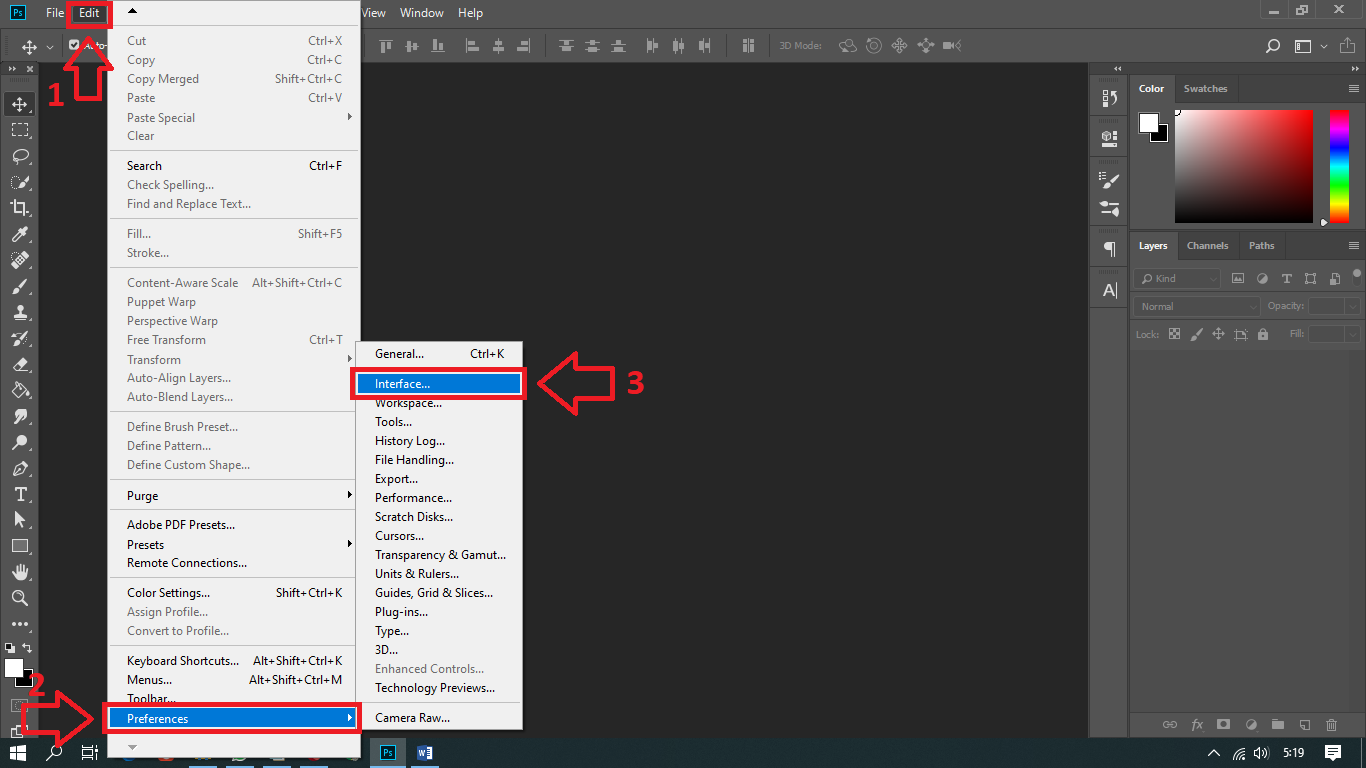Select the Lasso tool
Viewport: 1366px width, 768px height.
pos(20,156)
